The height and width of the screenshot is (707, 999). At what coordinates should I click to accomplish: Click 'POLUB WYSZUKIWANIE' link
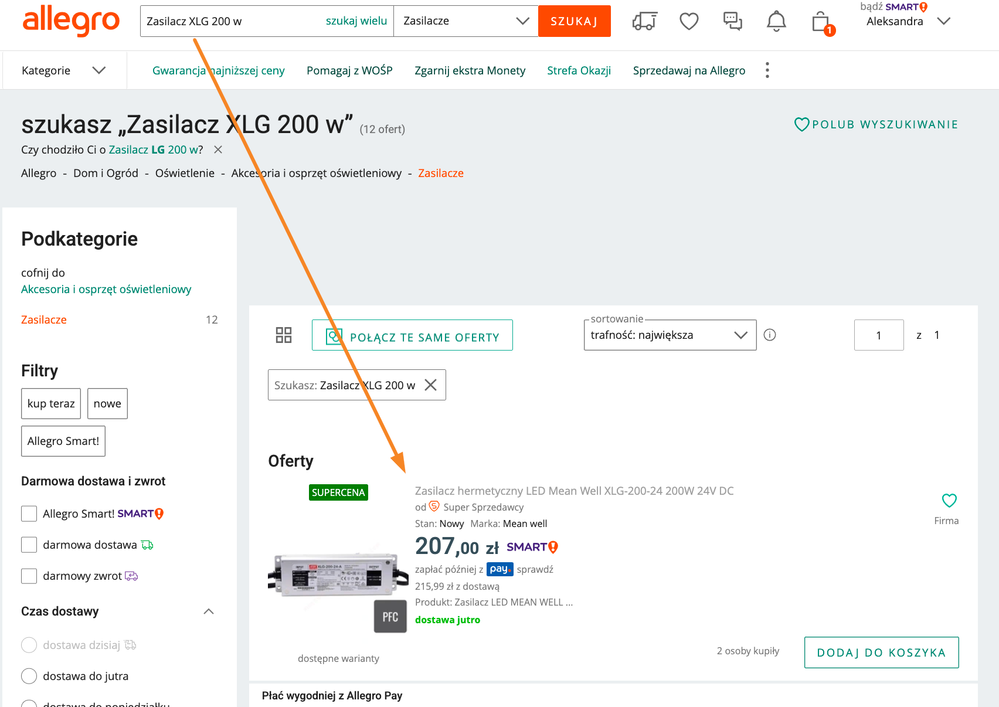pyautogui.click(x=876, y=124)
